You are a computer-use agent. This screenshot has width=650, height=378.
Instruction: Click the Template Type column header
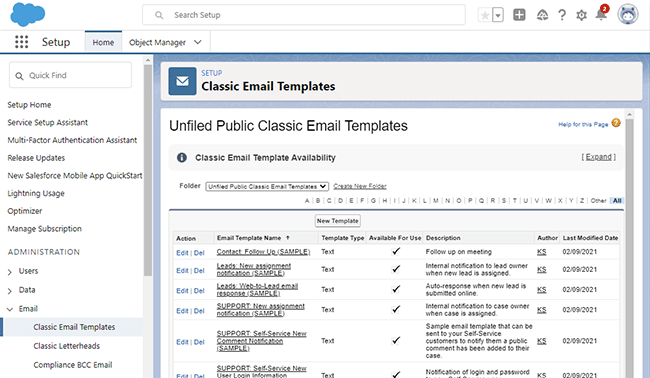(342, 238)
